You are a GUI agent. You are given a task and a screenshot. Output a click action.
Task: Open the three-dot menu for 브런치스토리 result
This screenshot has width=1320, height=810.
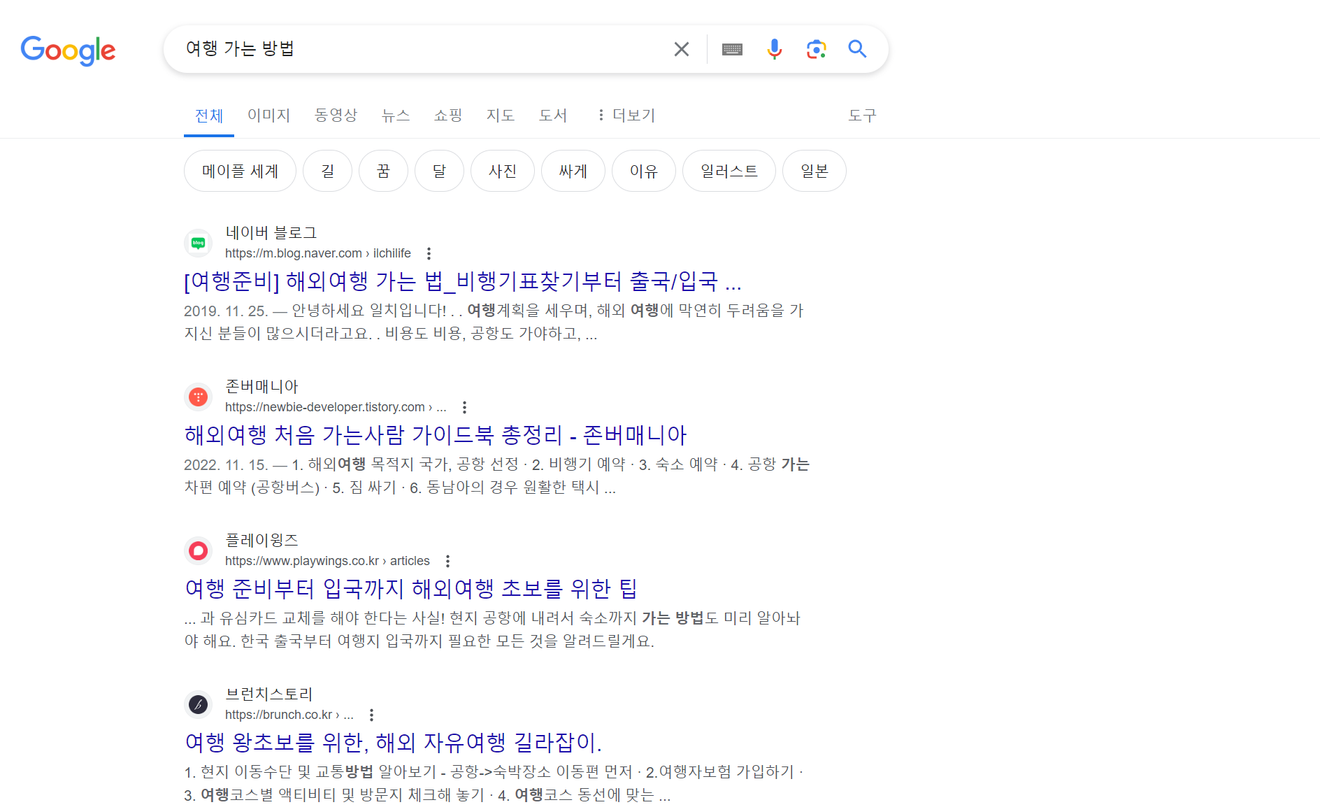(x=371, y=716)
